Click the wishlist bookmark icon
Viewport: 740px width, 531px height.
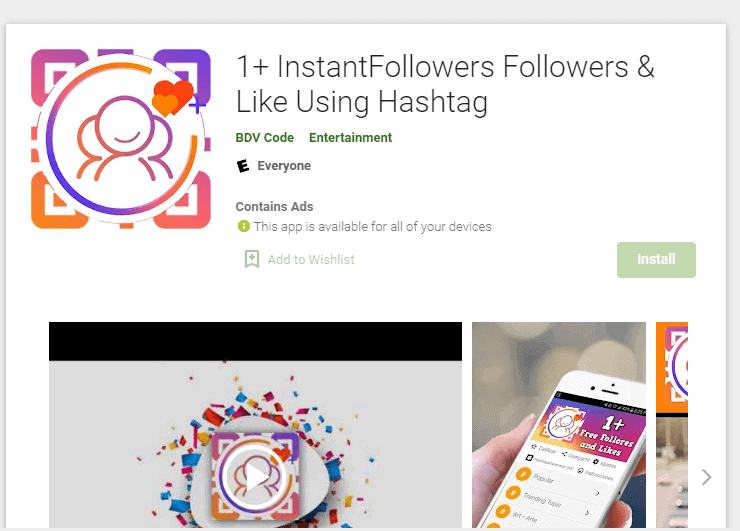pyautogui.click(x=252, y=259)
